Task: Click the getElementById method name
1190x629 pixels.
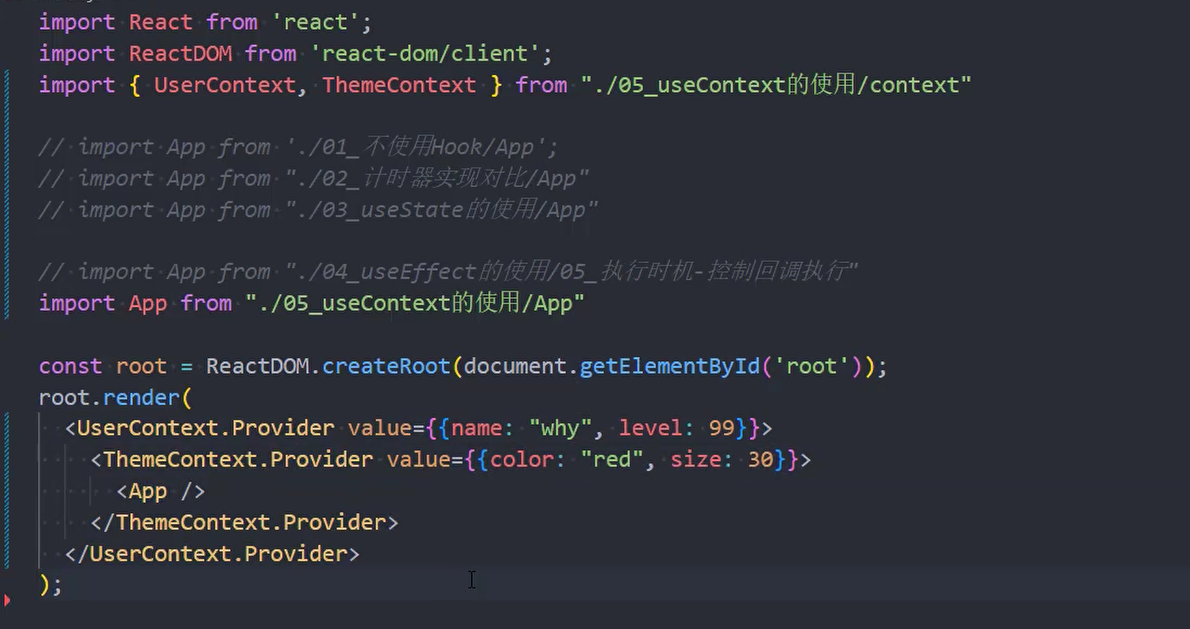Action: point(670,366)
